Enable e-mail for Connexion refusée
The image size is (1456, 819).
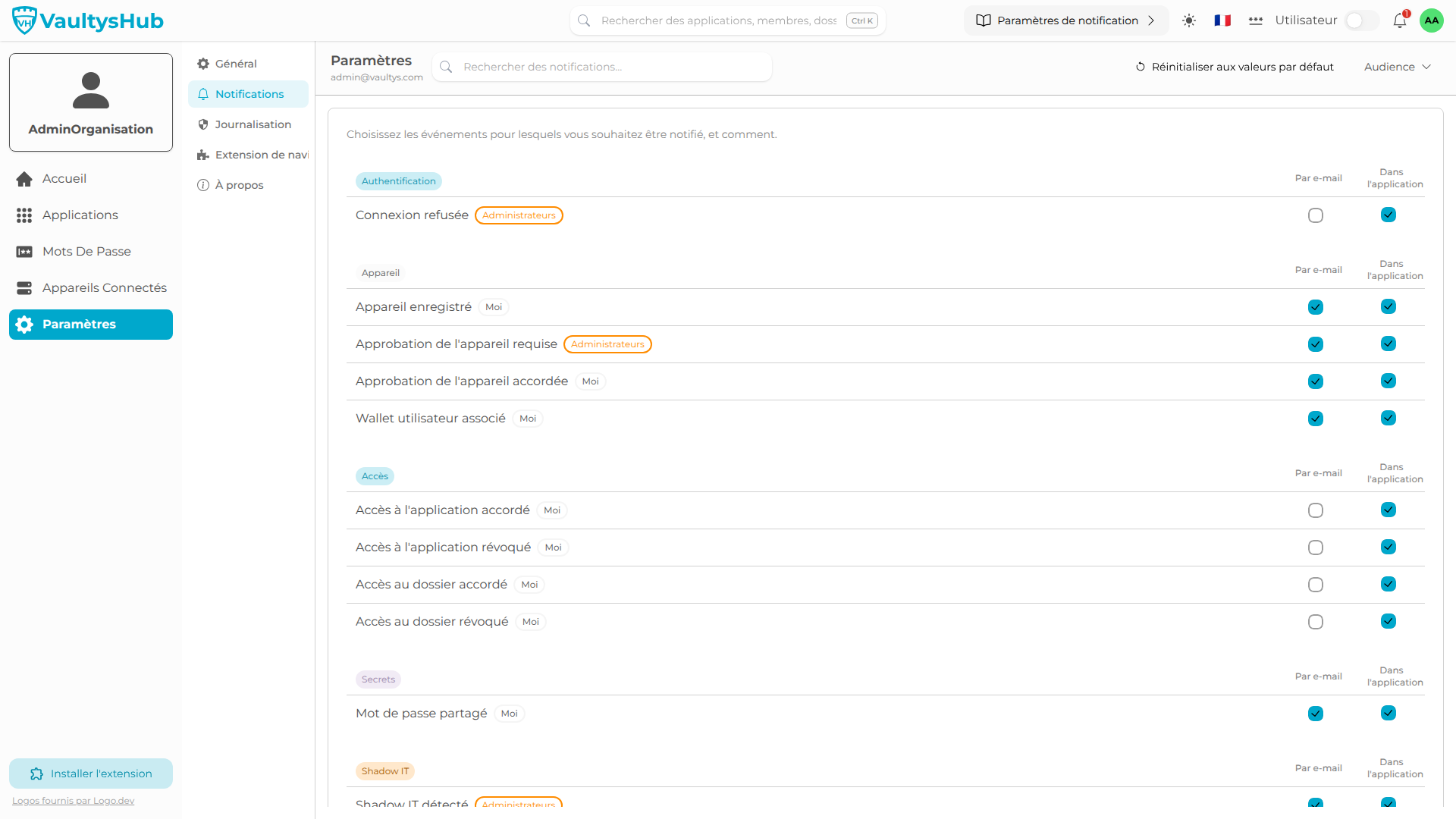(1316, 215)
